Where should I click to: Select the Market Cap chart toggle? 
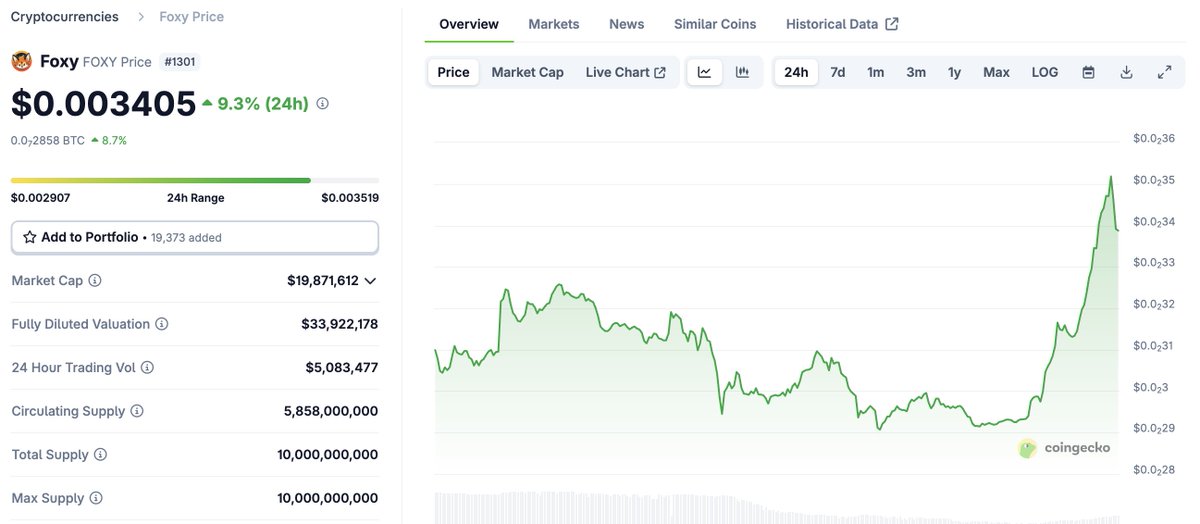527,72
